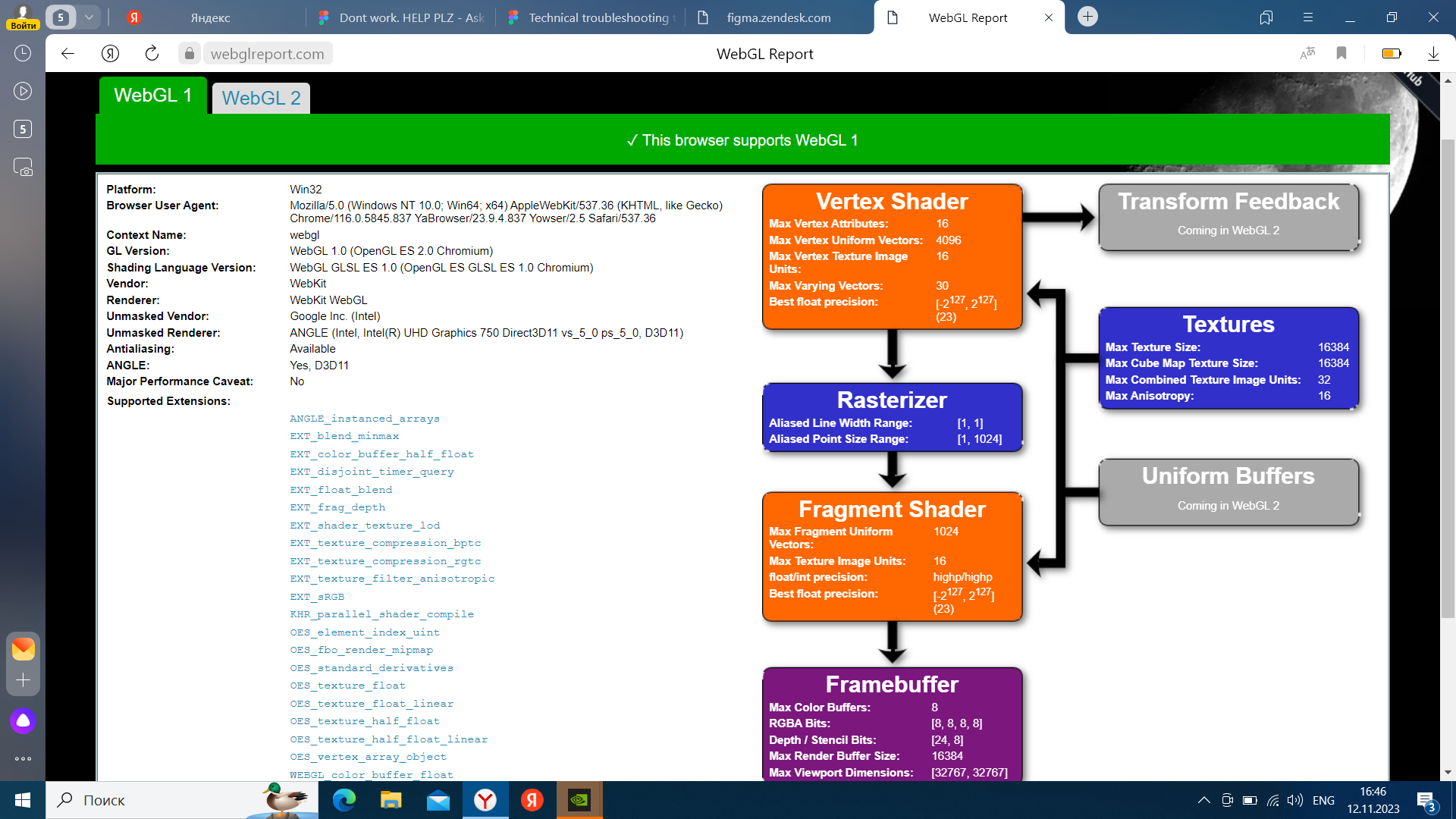Select the WebGL 1 tab
The width and height of the screenshot is (1456, 819).
[153, 96]
